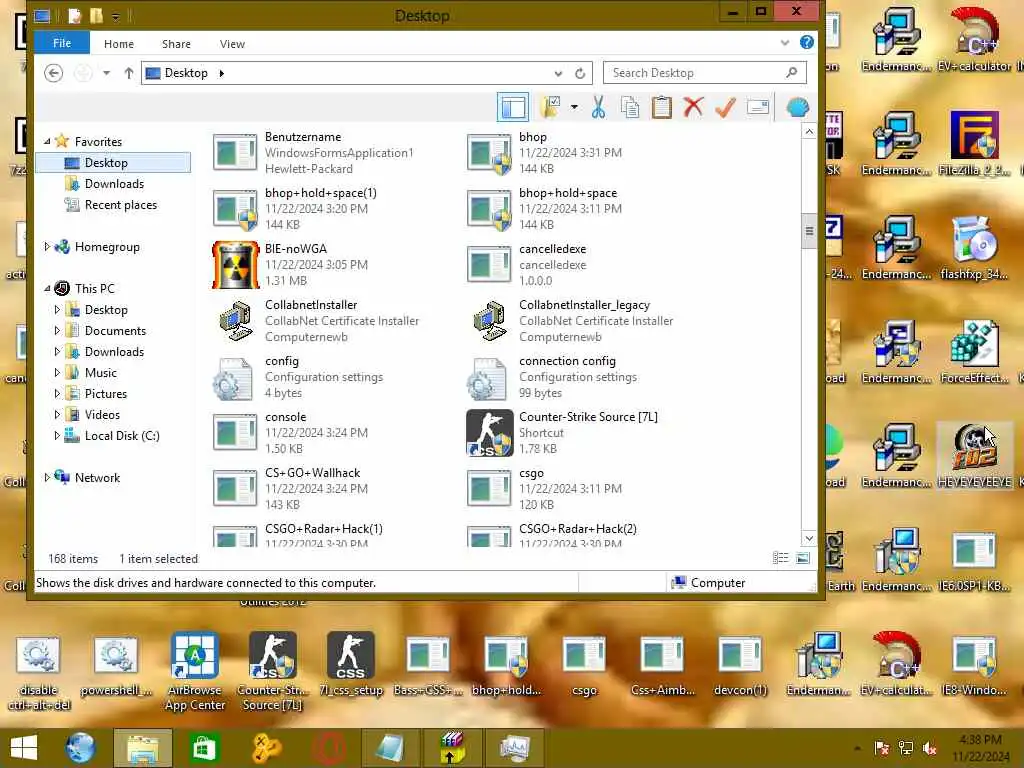
Task: Open the View ribbon tab
Action: [232, 44]
